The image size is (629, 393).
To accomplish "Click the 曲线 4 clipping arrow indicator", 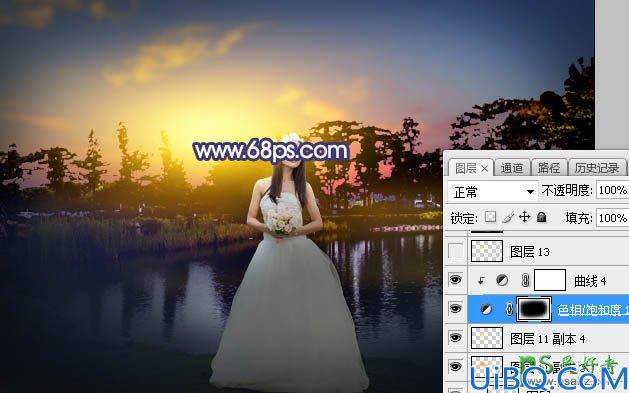I will click(x=481, y=281).
